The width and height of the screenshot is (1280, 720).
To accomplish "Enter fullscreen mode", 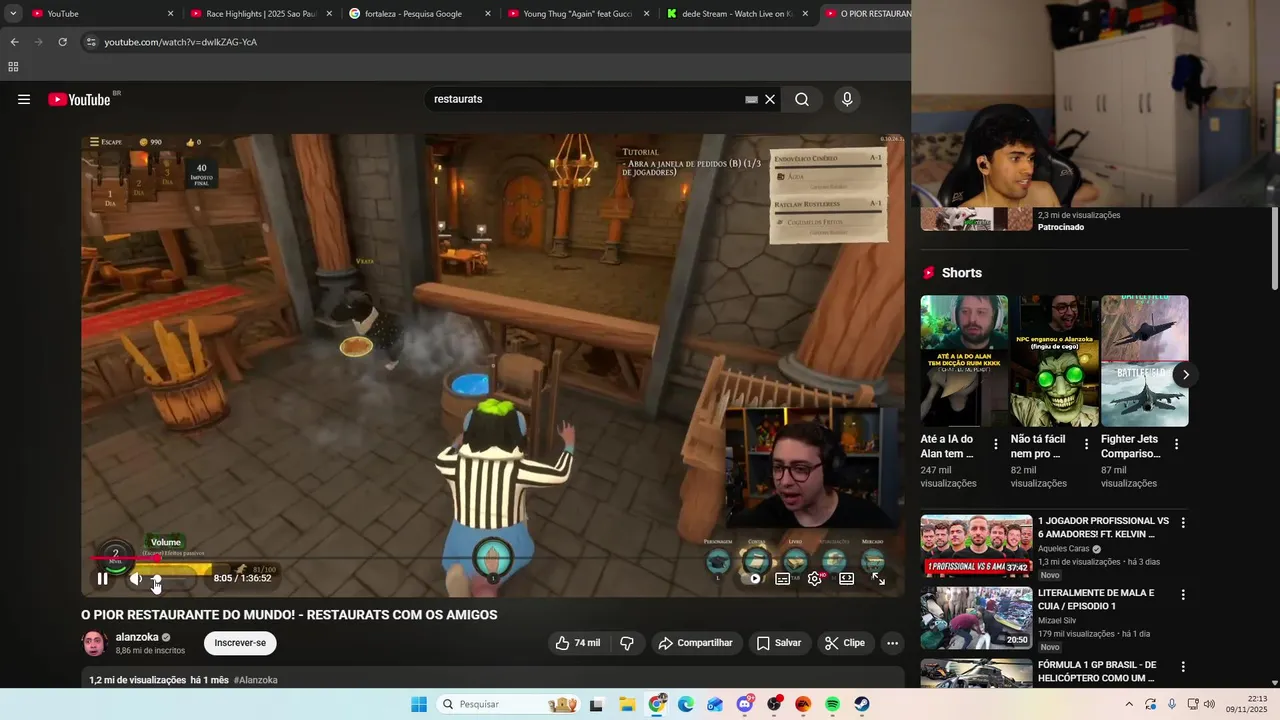I will tap(879, 578).
